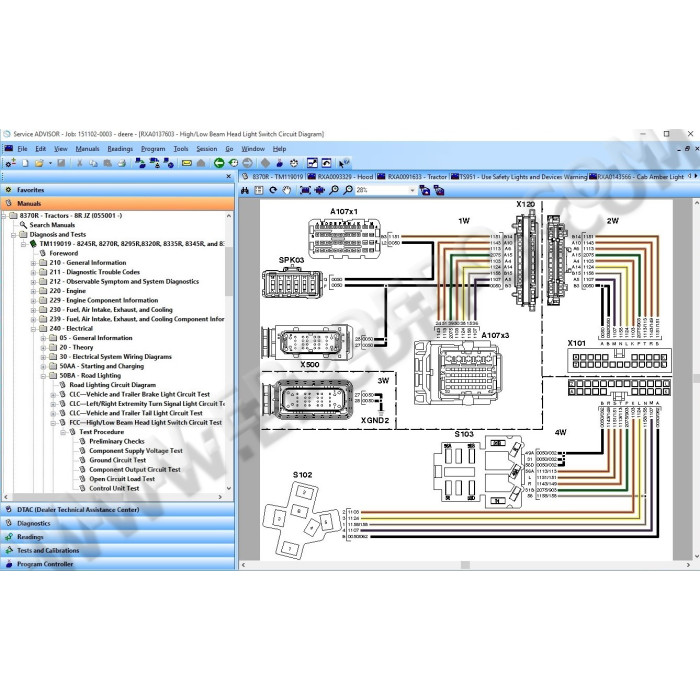Select Search Manuals in the tree
The image size is (700, 700).
pyautogui.click(x=52, y=225)
